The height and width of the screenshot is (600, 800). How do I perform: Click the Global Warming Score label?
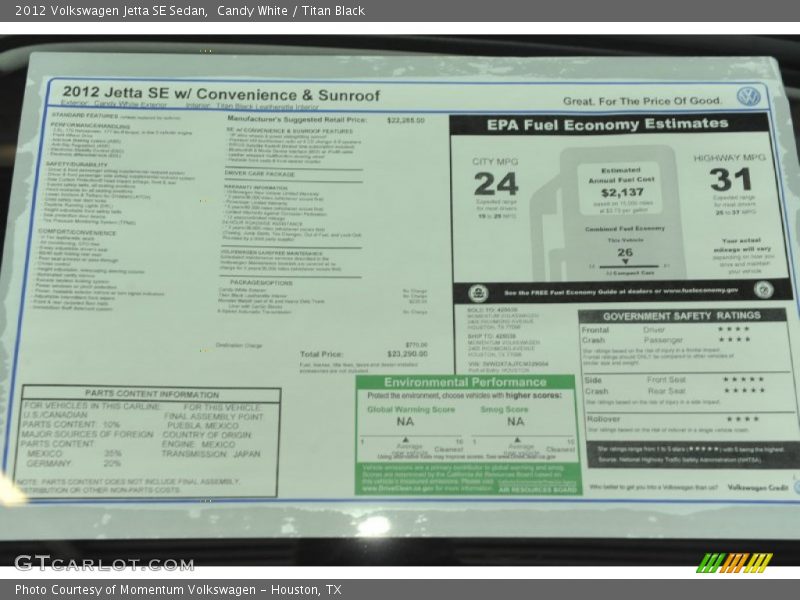[411, 409]
